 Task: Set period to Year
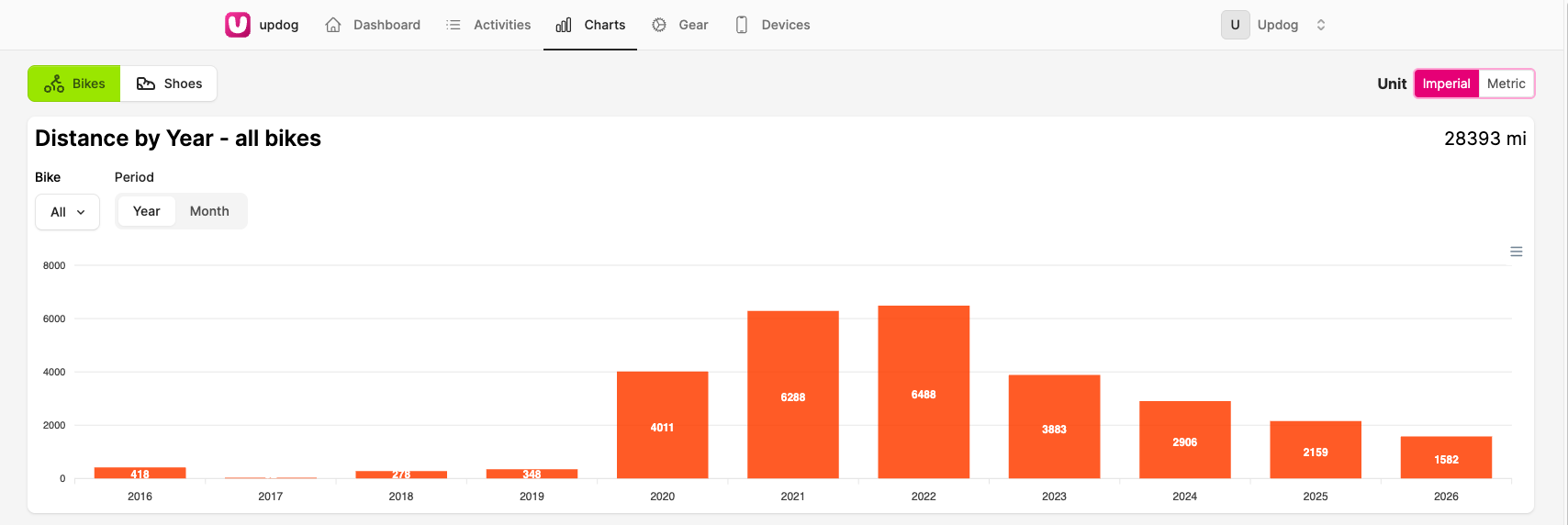(147, 211)
